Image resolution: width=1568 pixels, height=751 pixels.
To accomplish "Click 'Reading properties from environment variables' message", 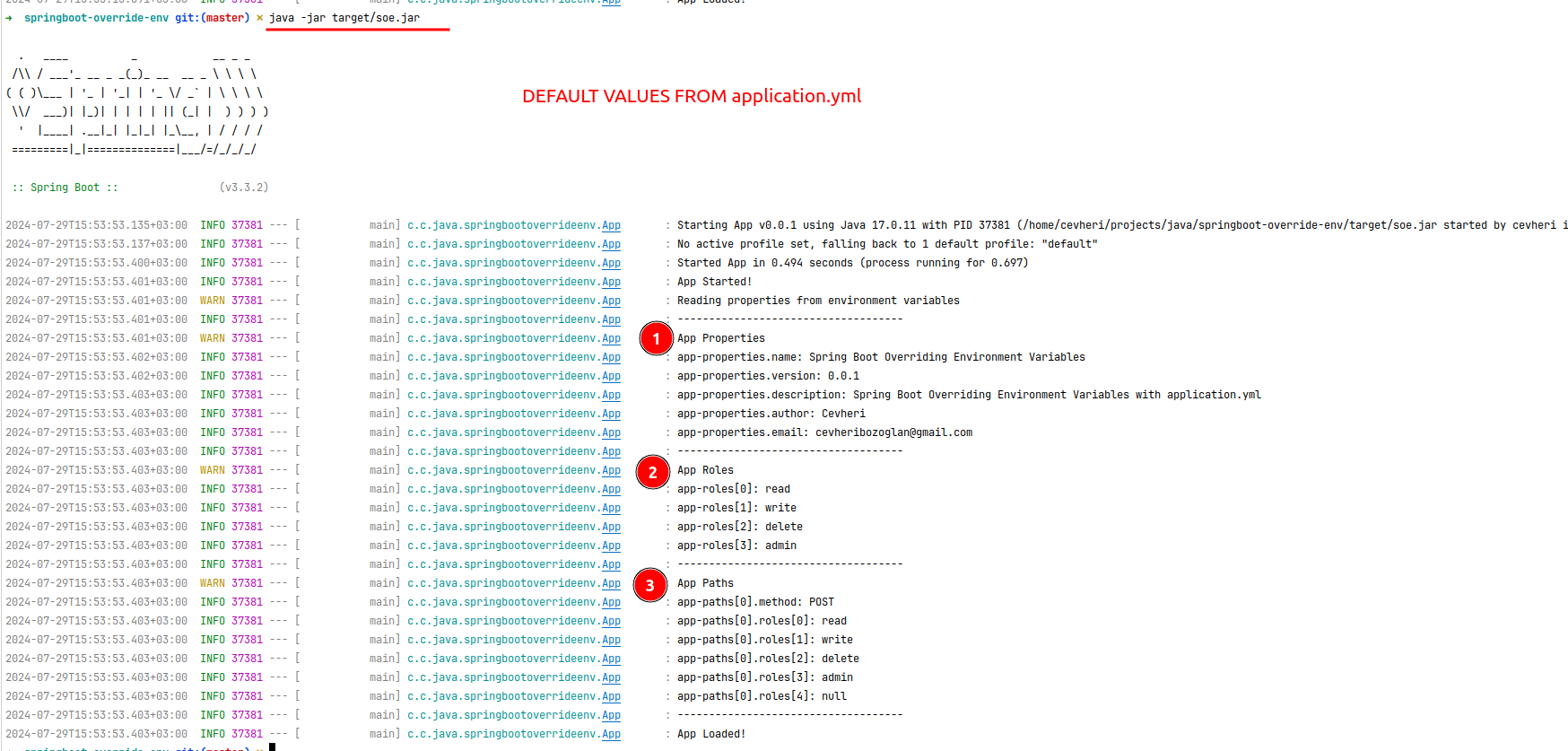I will click(x=818, y=301).
